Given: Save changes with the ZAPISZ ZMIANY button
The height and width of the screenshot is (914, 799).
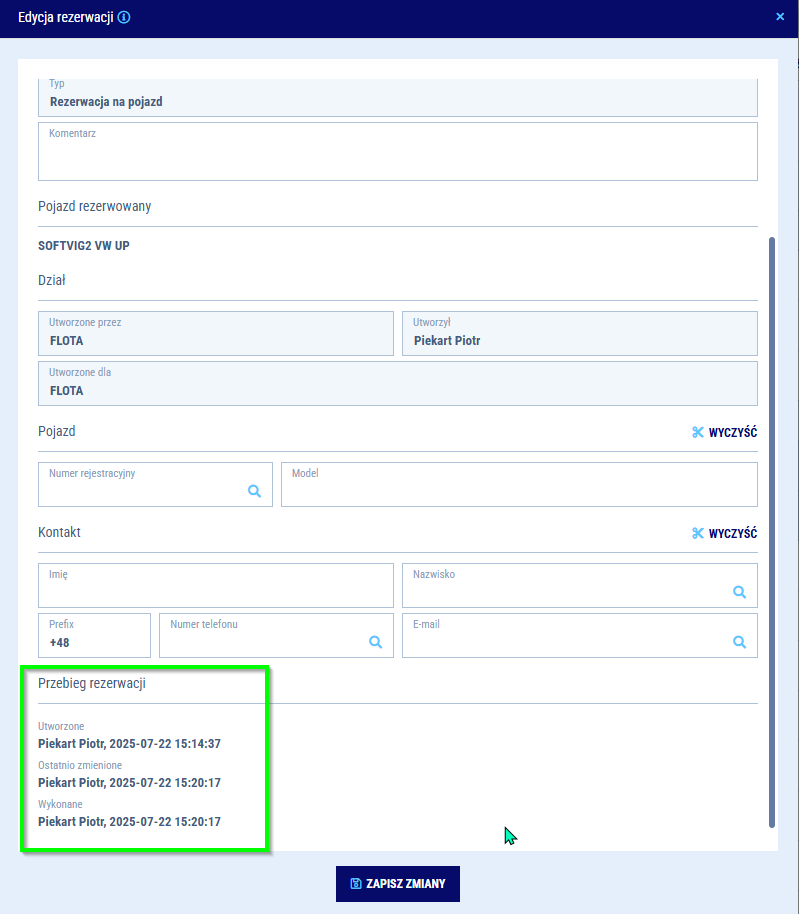Looking at the screenshot, I should [x=398, y=884].
